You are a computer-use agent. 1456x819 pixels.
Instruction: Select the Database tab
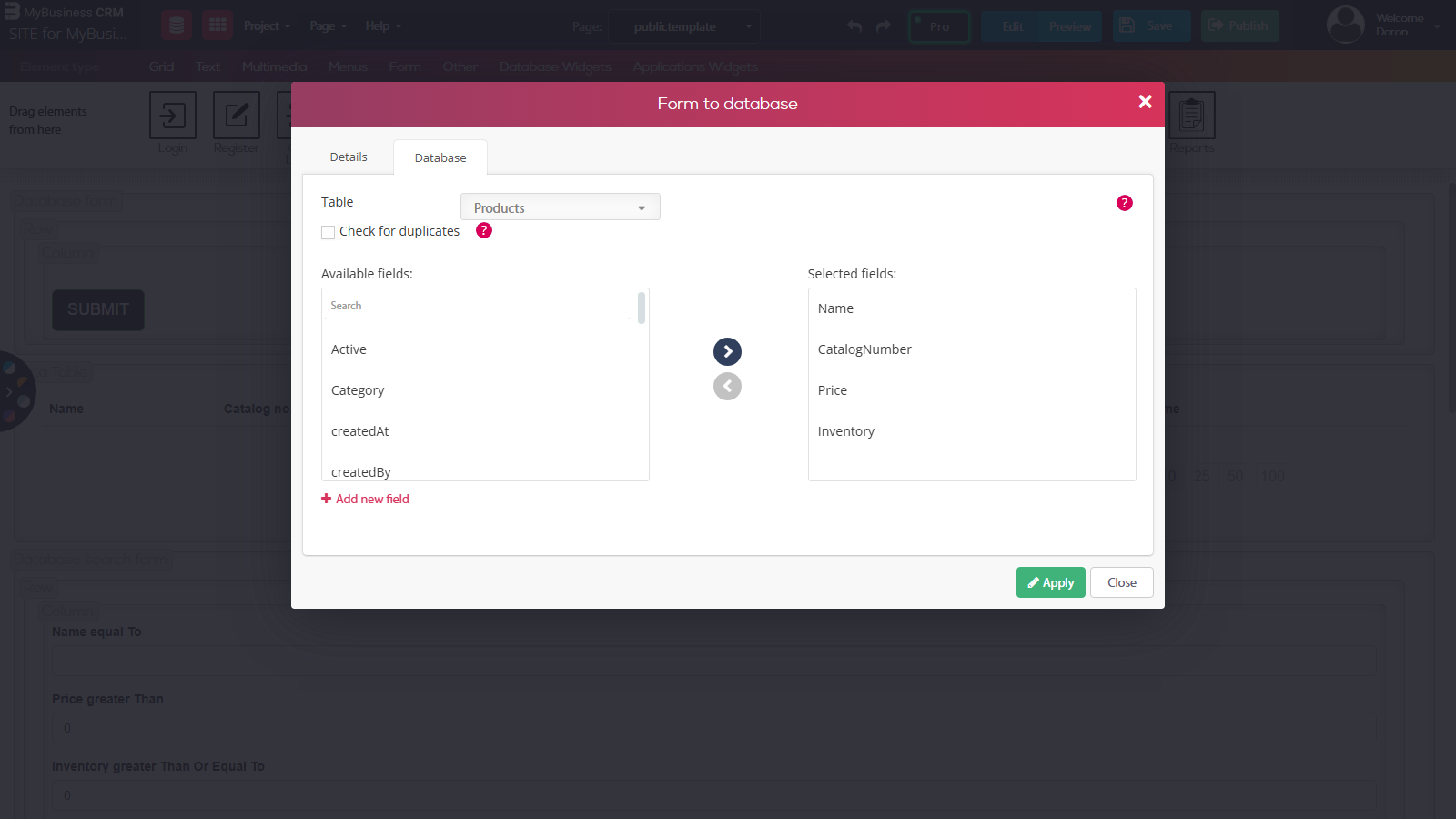440,157
